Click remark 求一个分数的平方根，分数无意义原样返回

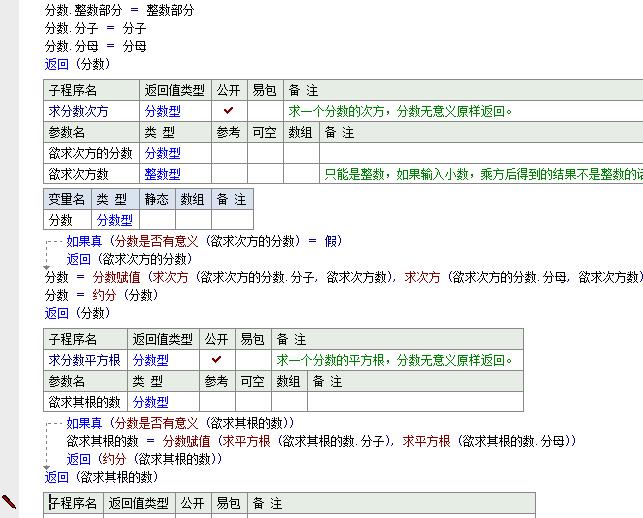coord(394,360)
